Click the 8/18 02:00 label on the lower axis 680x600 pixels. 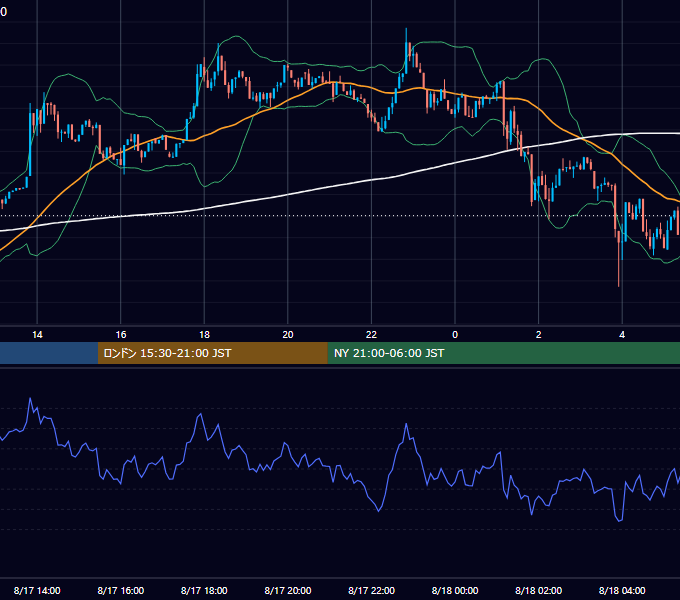click(x=539, y=590)
